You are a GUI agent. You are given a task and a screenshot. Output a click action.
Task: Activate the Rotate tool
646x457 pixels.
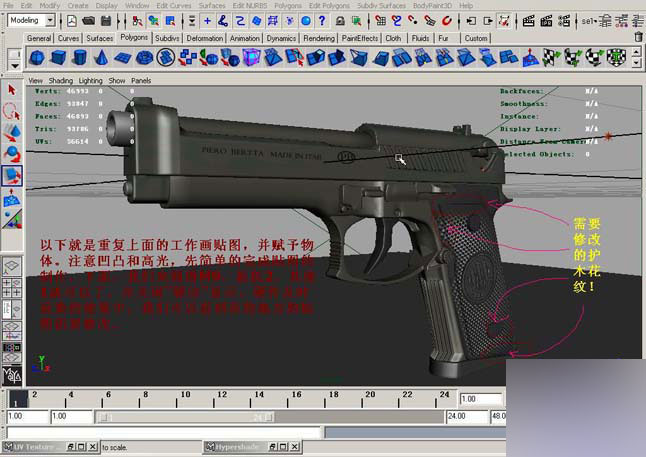(12, 154)
